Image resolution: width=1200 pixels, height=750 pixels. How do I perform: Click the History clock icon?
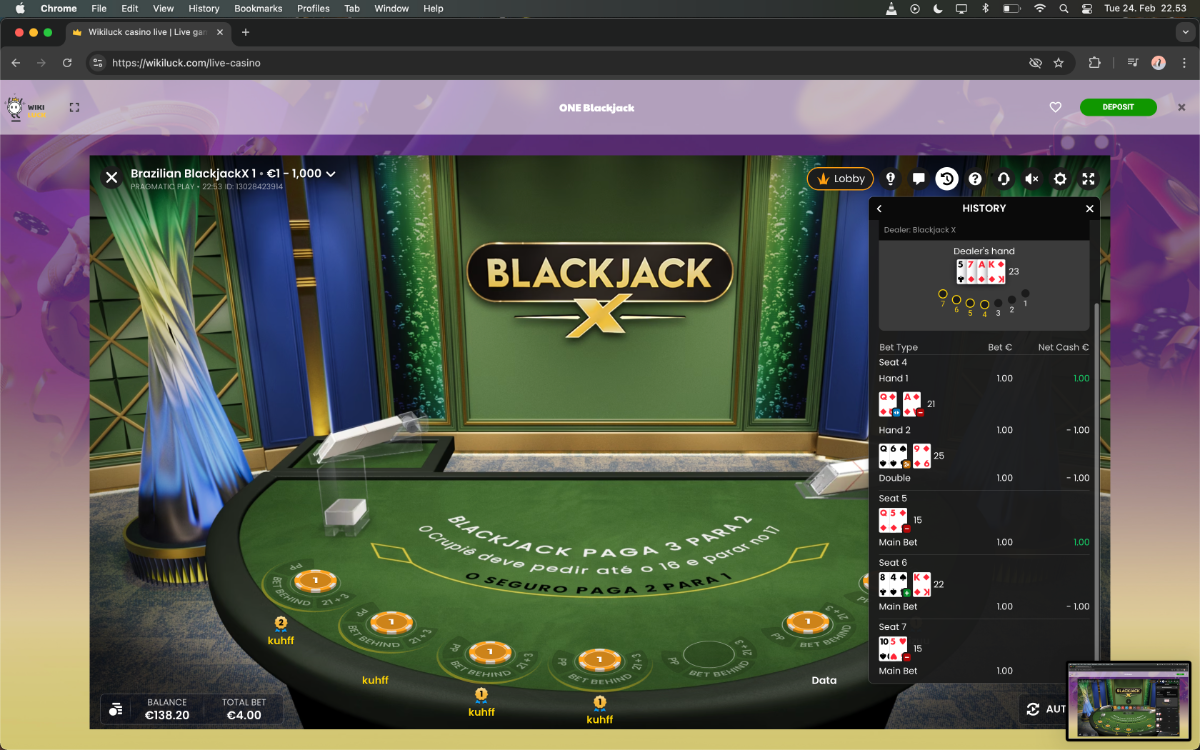(x=946, y=179)
